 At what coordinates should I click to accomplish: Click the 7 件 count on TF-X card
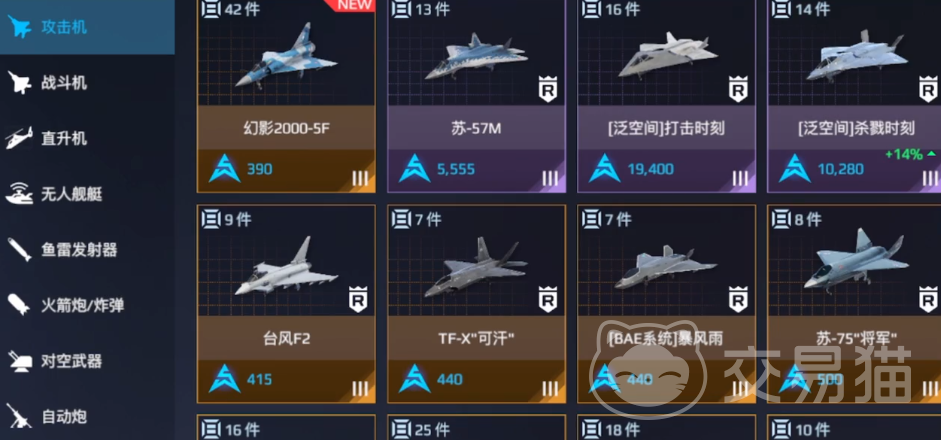point(428,220)
